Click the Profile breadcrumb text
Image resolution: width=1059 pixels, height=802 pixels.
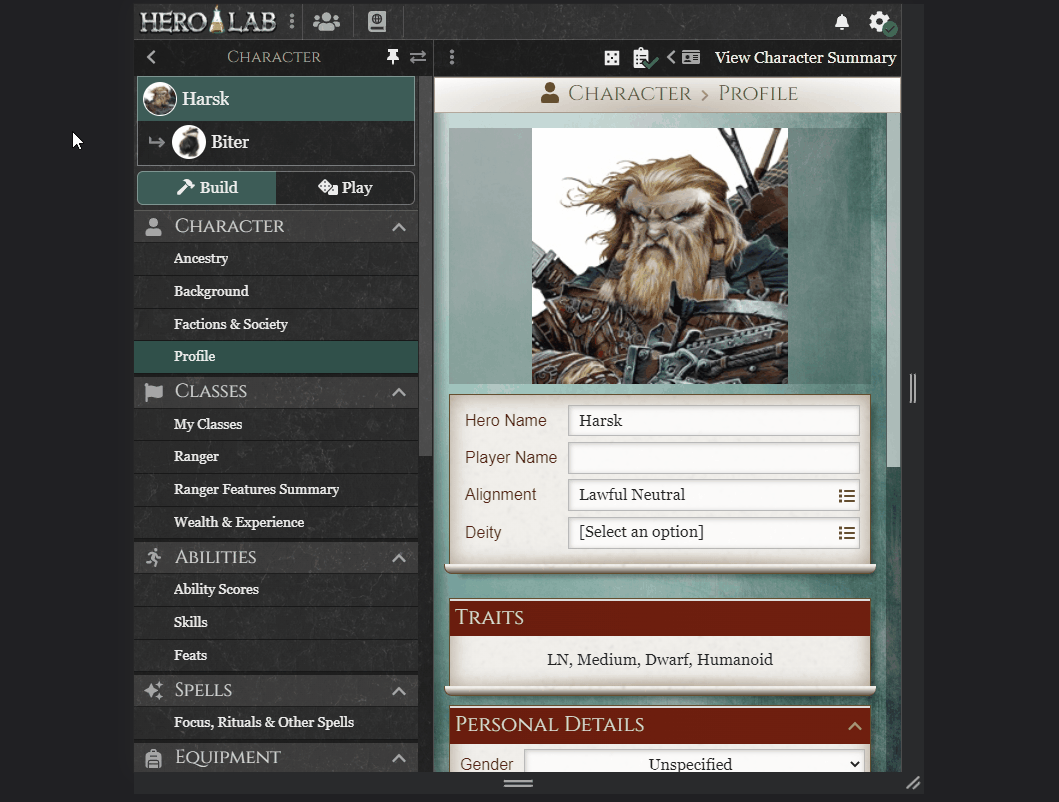758,93
